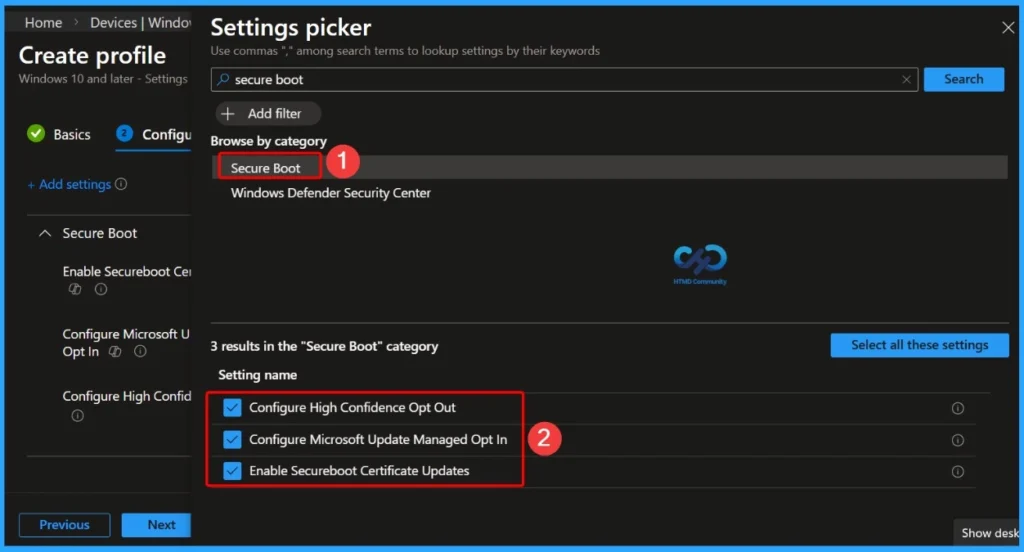Click the plus icon on Add filter
This screenshot has width=1024, height=552.
point(227,114)
